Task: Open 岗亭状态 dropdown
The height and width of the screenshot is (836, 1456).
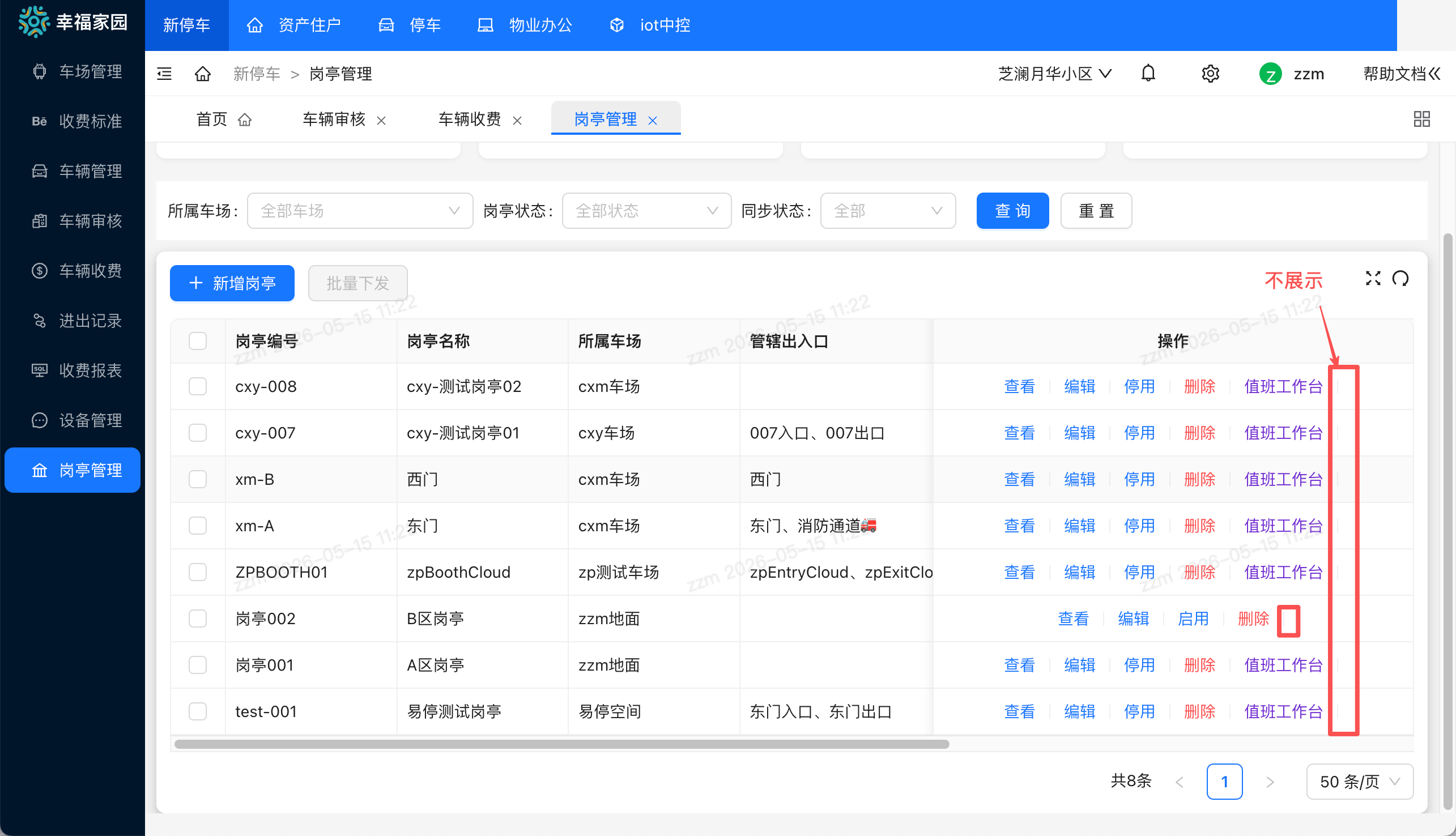Action: [646, 211]
